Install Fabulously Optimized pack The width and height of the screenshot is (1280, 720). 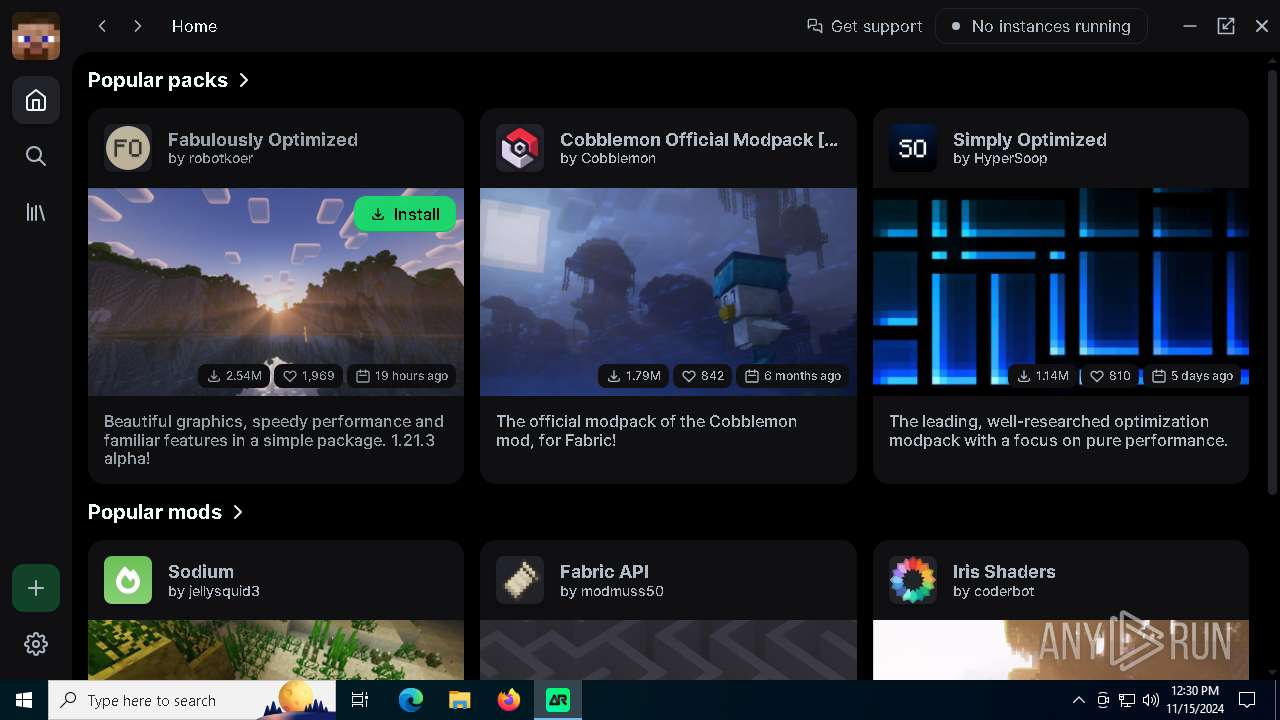coord(405,214)
